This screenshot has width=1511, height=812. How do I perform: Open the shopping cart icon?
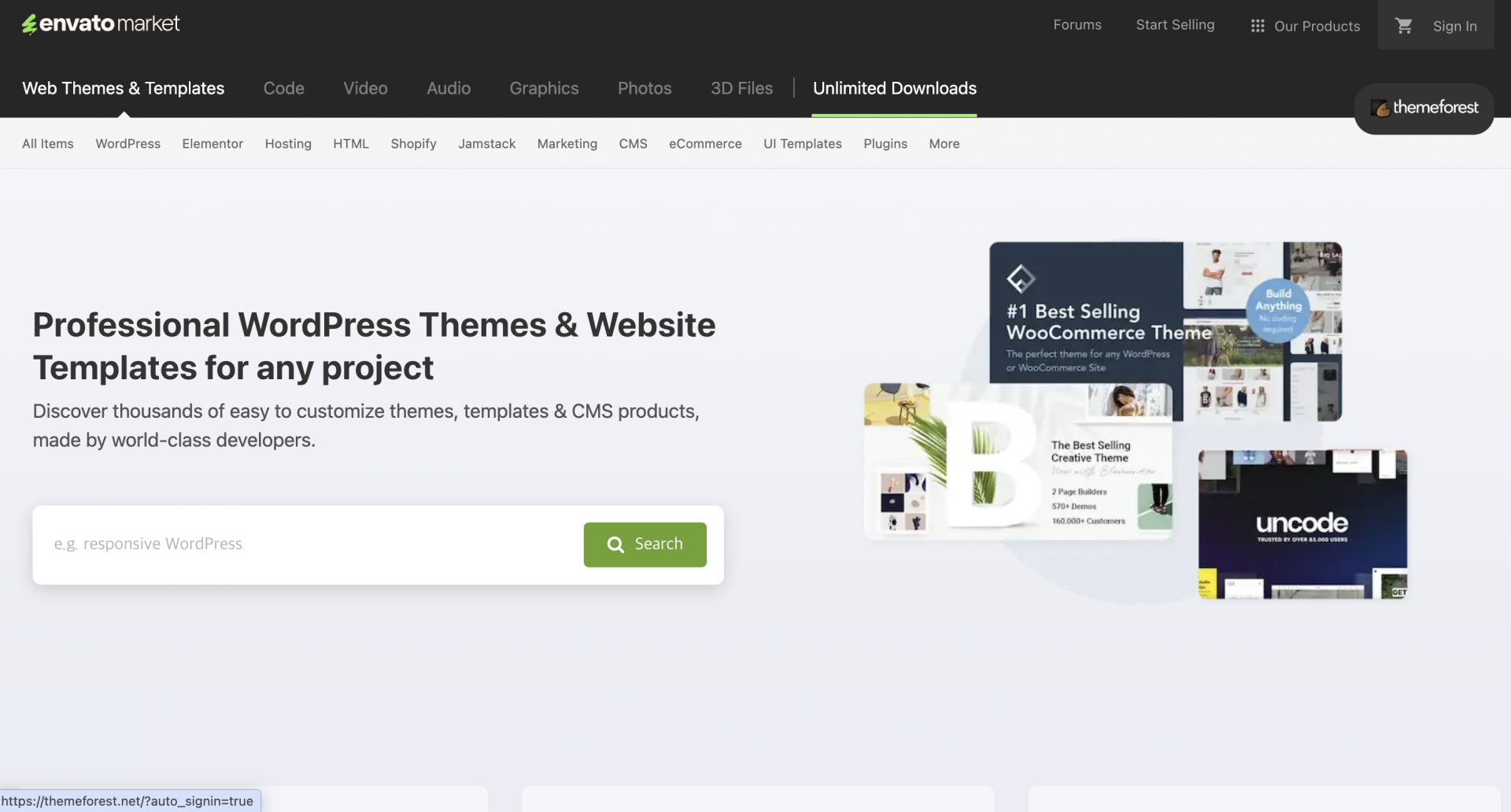[1403, 25]
